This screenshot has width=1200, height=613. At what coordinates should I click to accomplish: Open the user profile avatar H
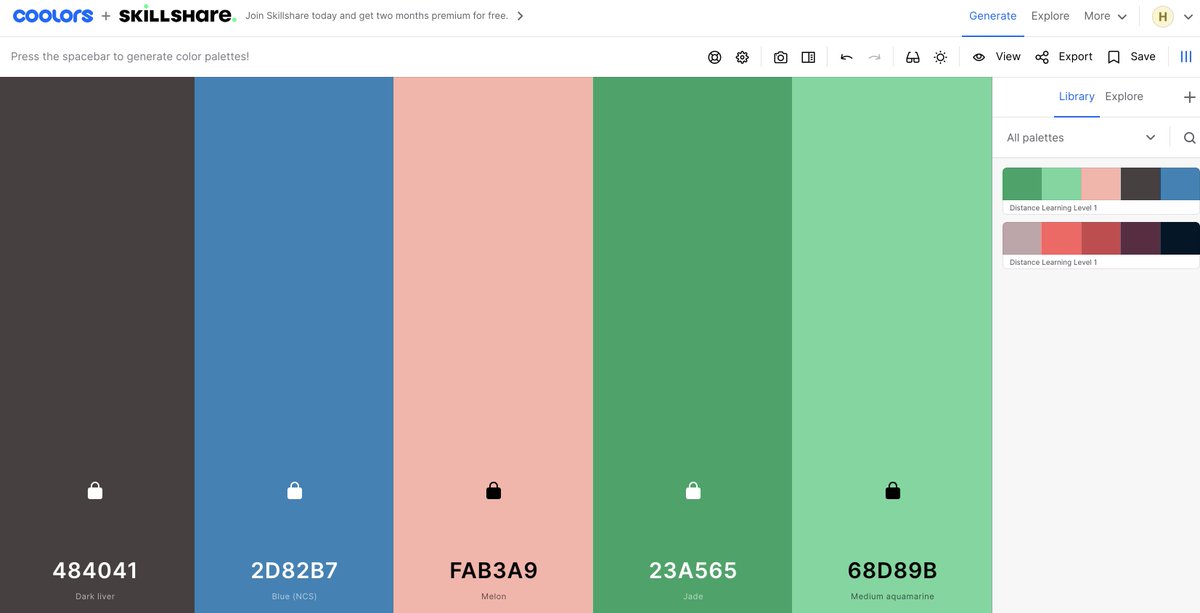tap(1163, 16)
